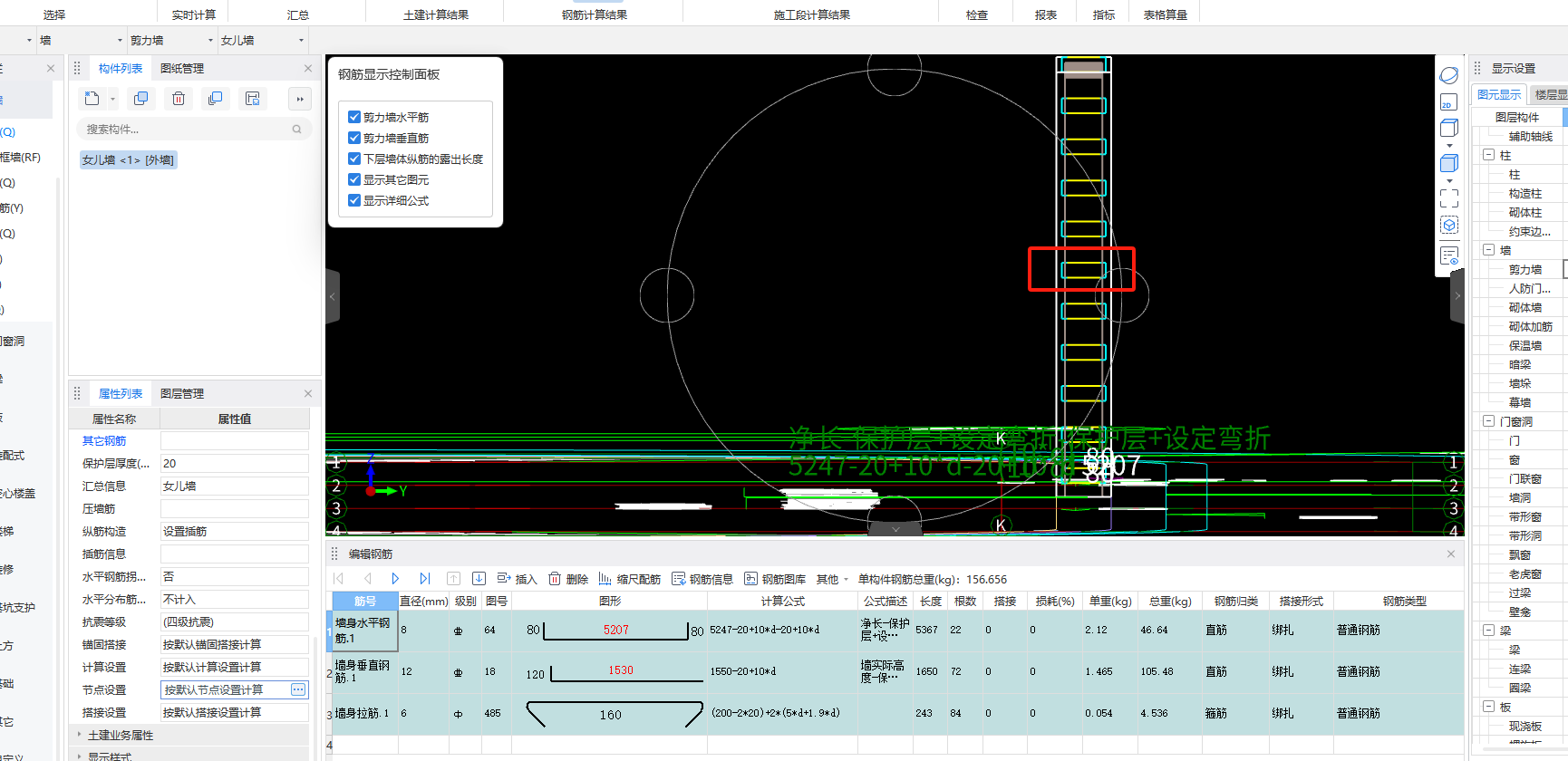Click the copy component icon
The width and height of the screenshot is (1568, 761).
pyautogui.click(x=140, y=99)
